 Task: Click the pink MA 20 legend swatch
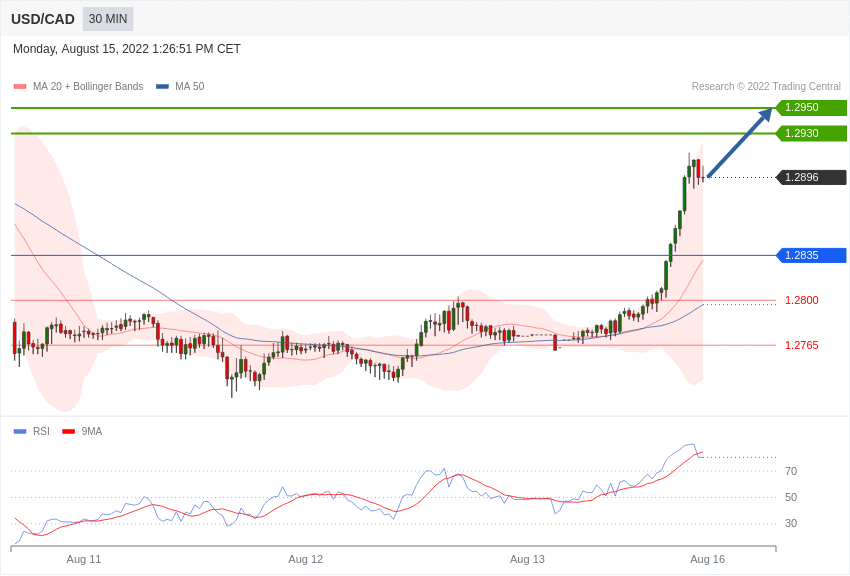tap(20, 87)
